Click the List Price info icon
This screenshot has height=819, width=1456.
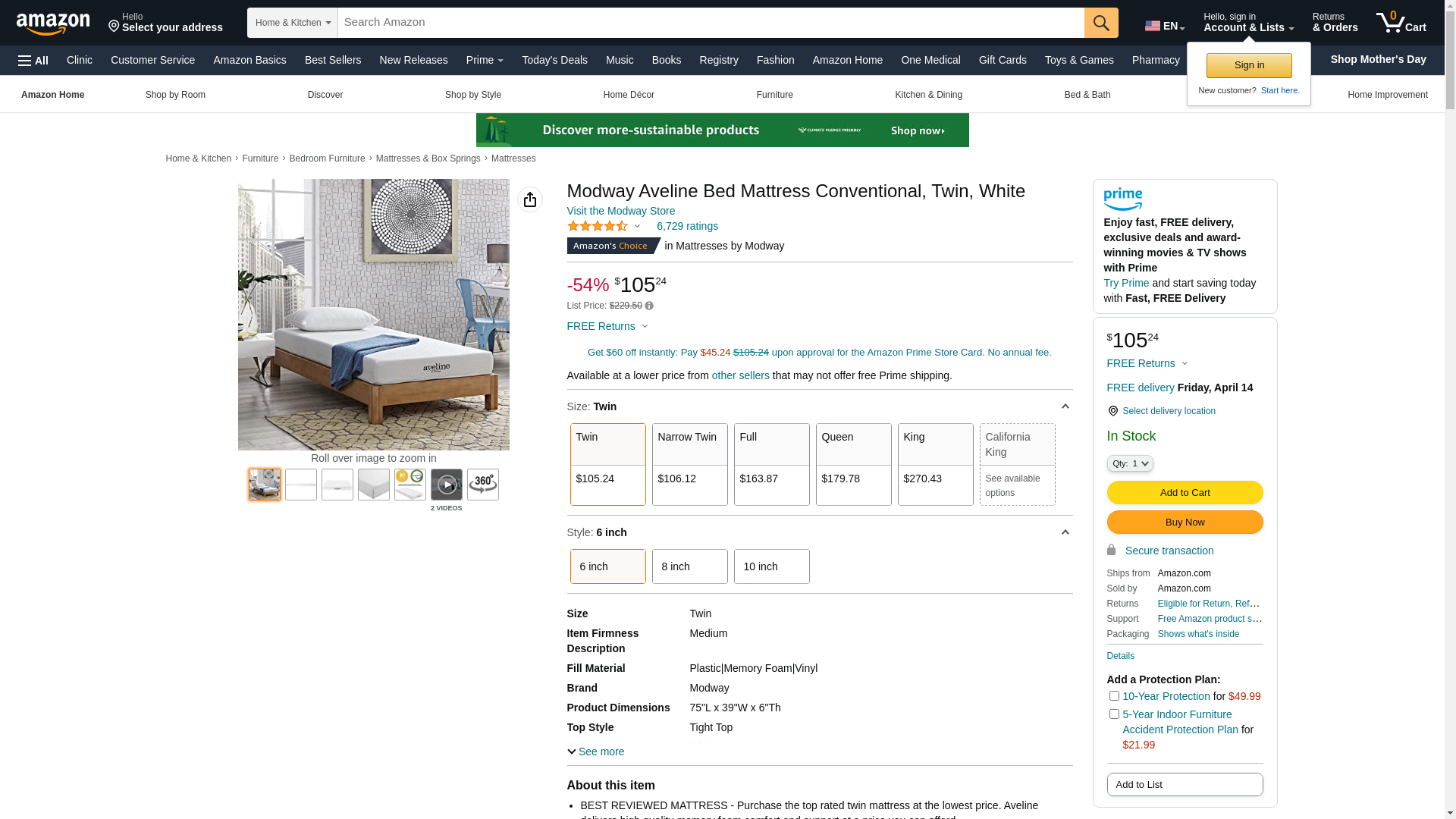click(x=649, y=306)
